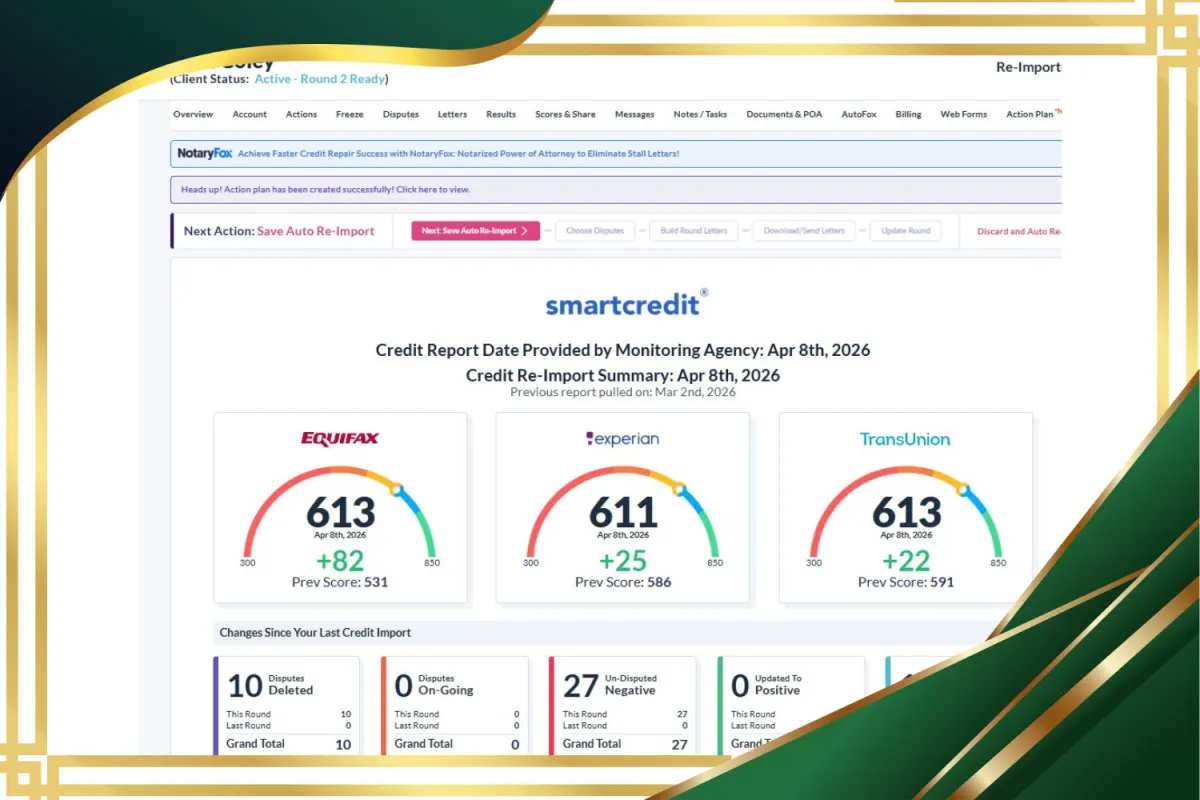Click the Experian 611 score
The image size is (1200, 800).
click(x=623, y=513)
